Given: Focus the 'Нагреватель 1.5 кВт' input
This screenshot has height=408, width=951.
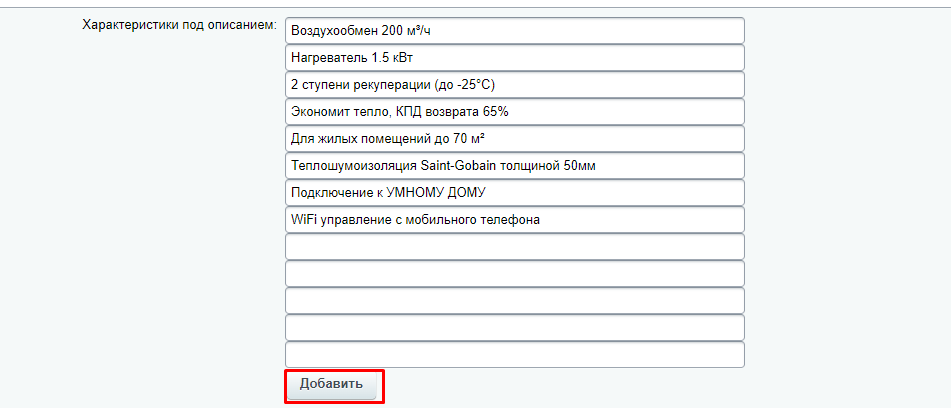Looking at the screenshot, I should [514, 58].
